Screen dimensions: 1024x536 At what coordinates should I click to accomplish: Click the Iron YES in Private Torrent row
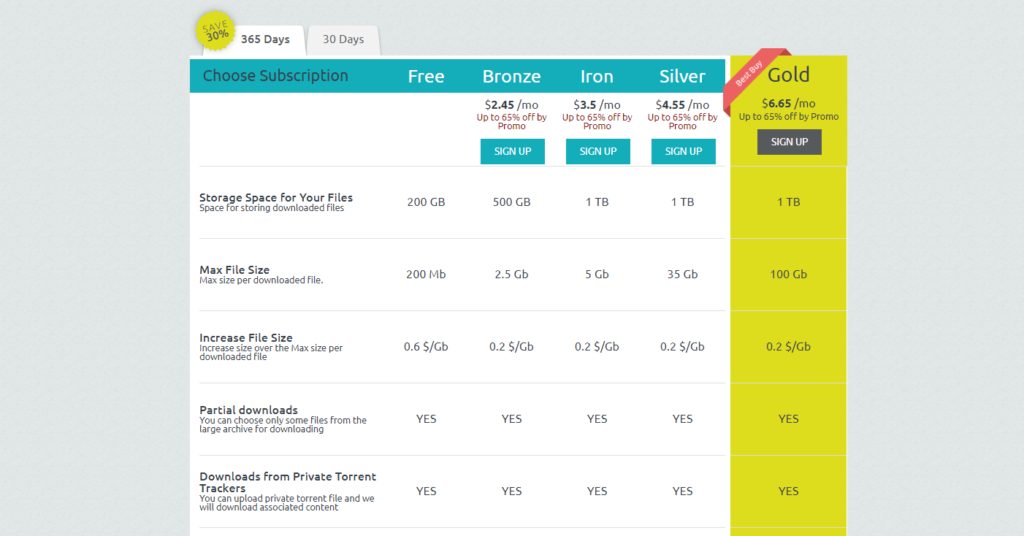pos(597,492)
